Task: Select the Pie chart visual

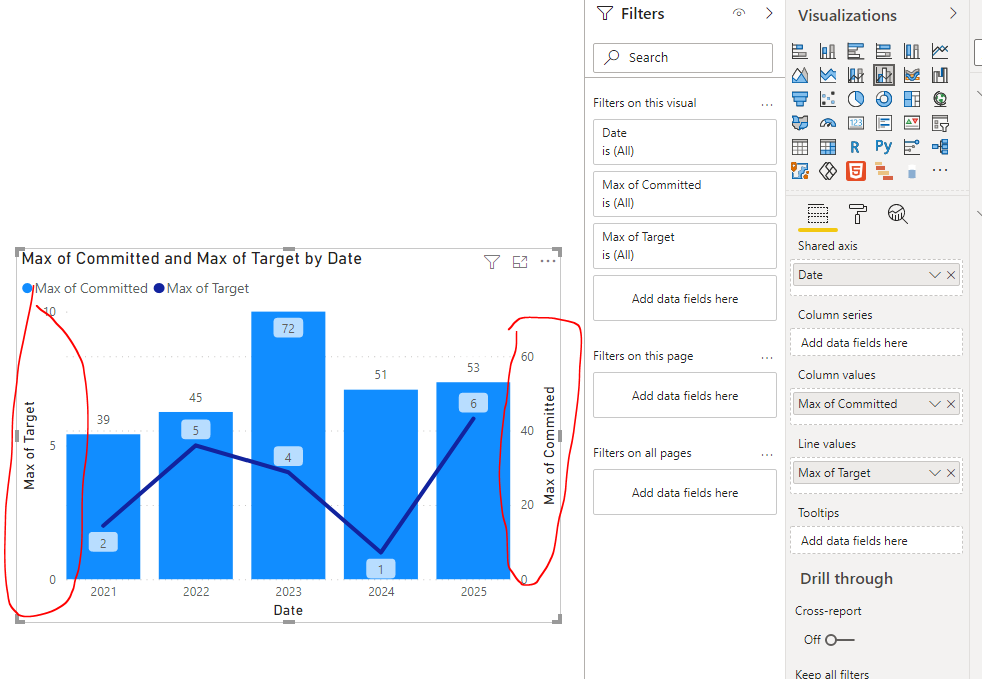Action: pyautogui.click(x=855, y=99)
